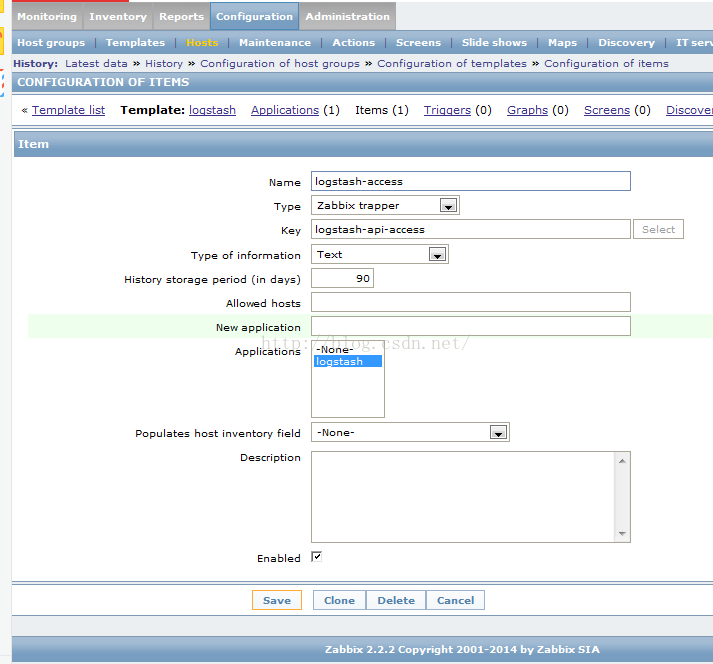This screenshot has height=664, width=713.
Task: Toggle the Enabled checkbox
Action: [x=316, y=557]
